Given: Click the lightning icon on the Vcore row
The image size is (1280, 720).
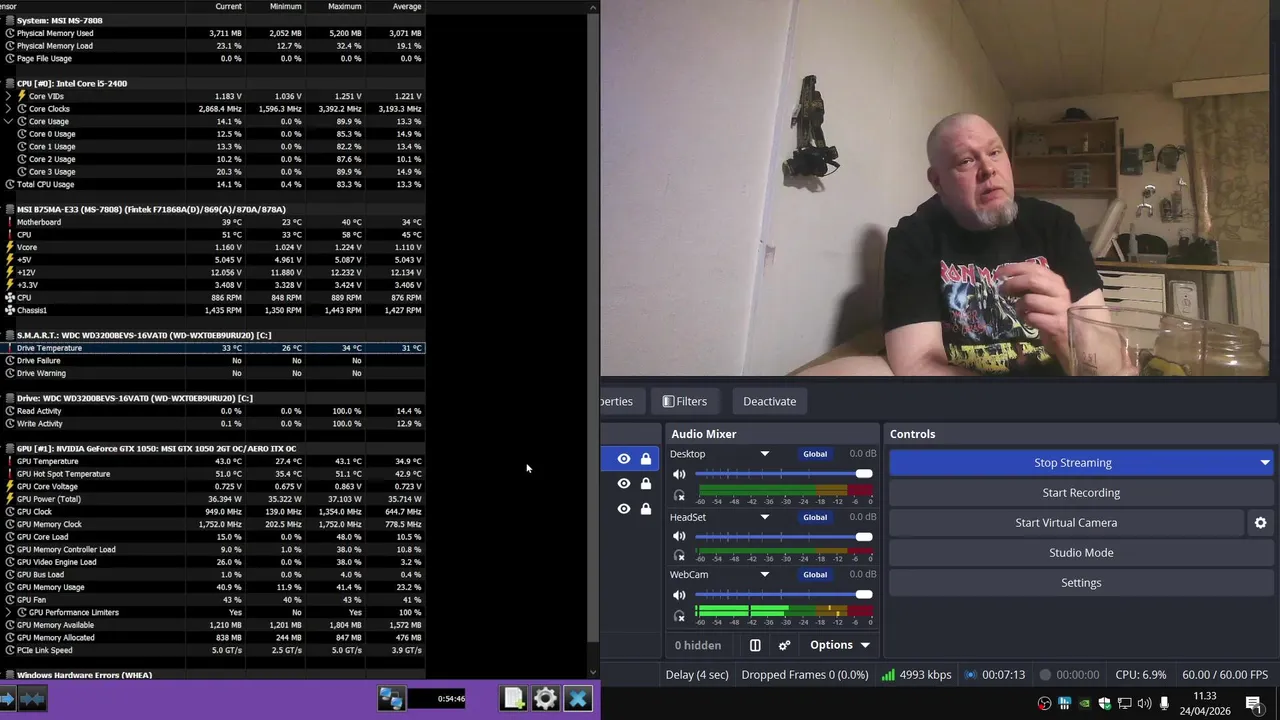Looking at the screenshot, I should click(x=10, y=247).
